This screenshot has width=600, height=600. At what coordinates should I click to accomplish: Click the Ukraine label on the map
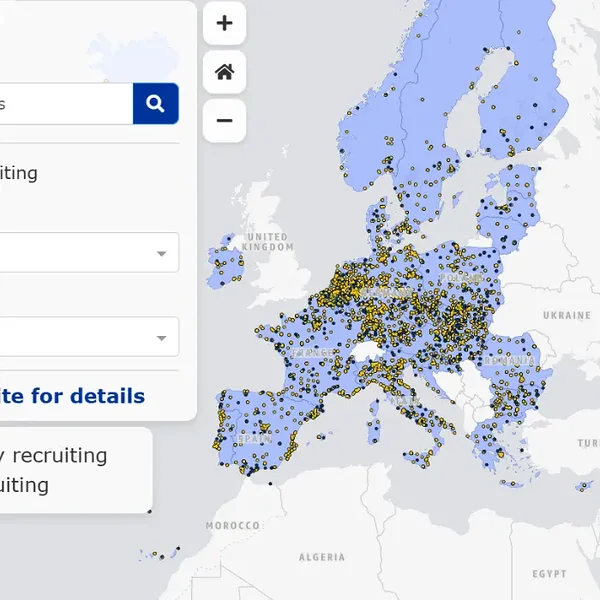[x=566, y=315]
